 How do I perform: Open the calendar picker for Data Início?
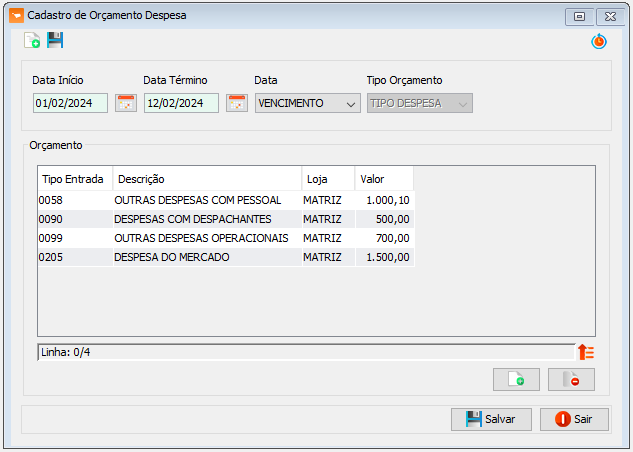coord(126,103)
